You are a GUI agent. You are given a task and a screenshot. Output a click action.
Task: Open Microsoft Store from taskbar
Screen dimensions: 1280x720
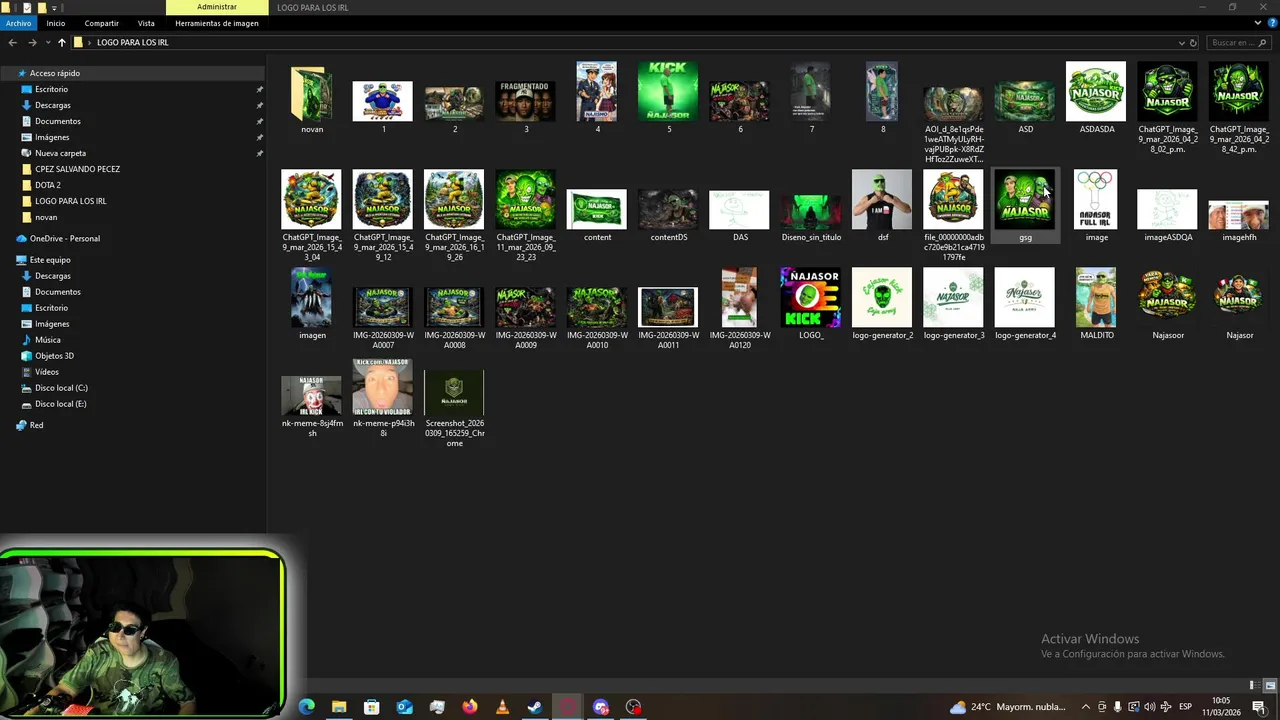tap(372, 707)
